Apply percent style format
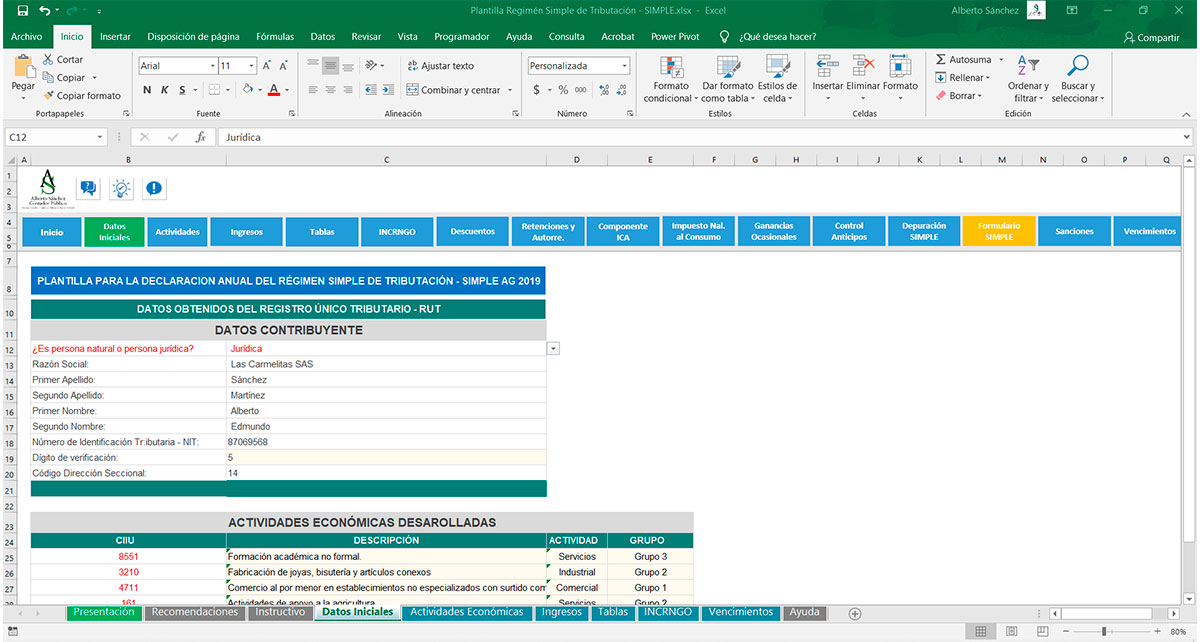Screen dimensions: 1200x642 pyautogui.click(x=564, y=90)
